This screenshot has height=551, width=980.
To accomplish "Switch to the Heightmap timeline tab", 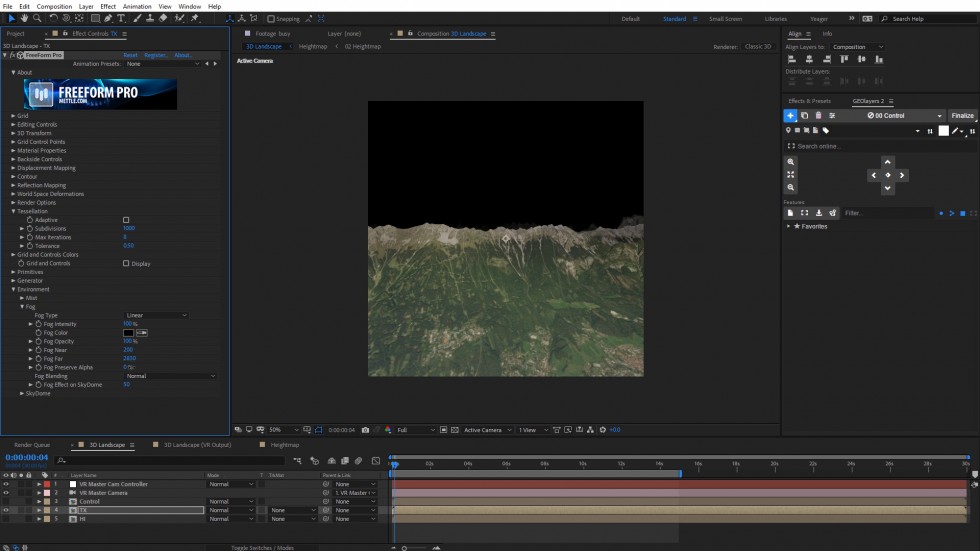I will [x=284, y=444].
